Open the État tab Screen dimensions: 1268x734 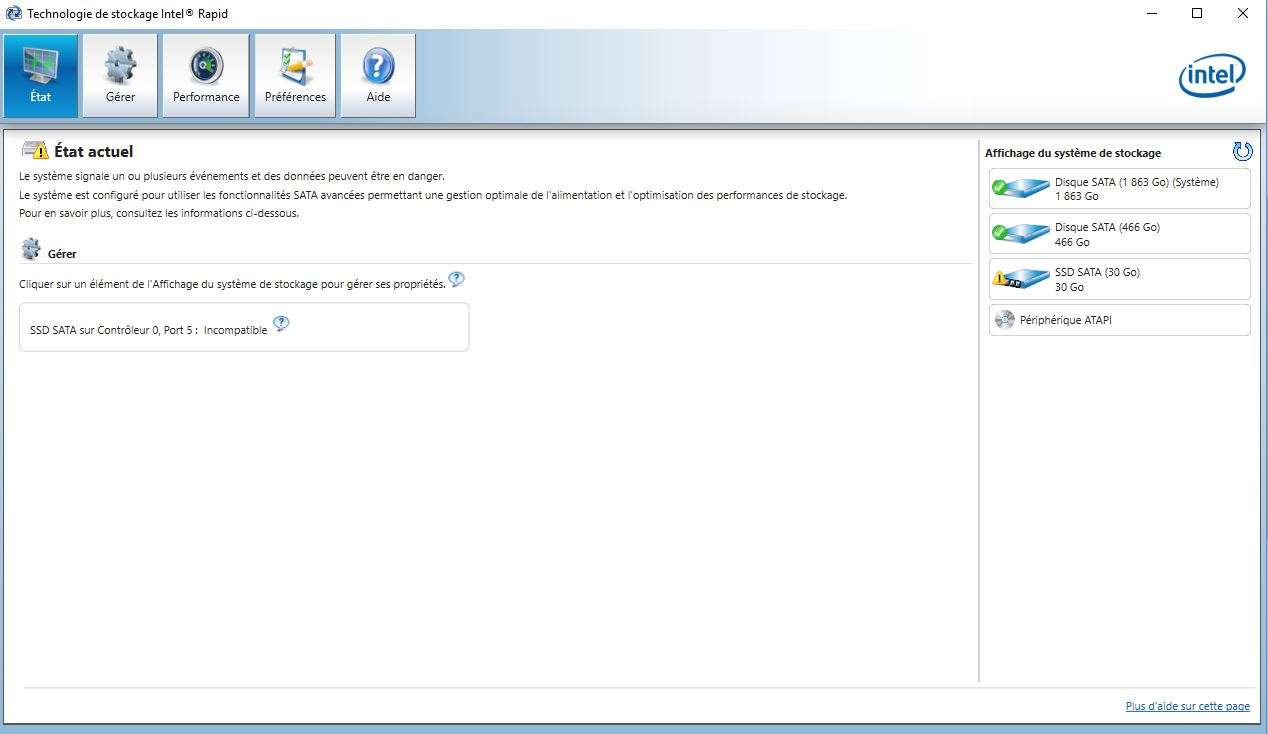40,76
